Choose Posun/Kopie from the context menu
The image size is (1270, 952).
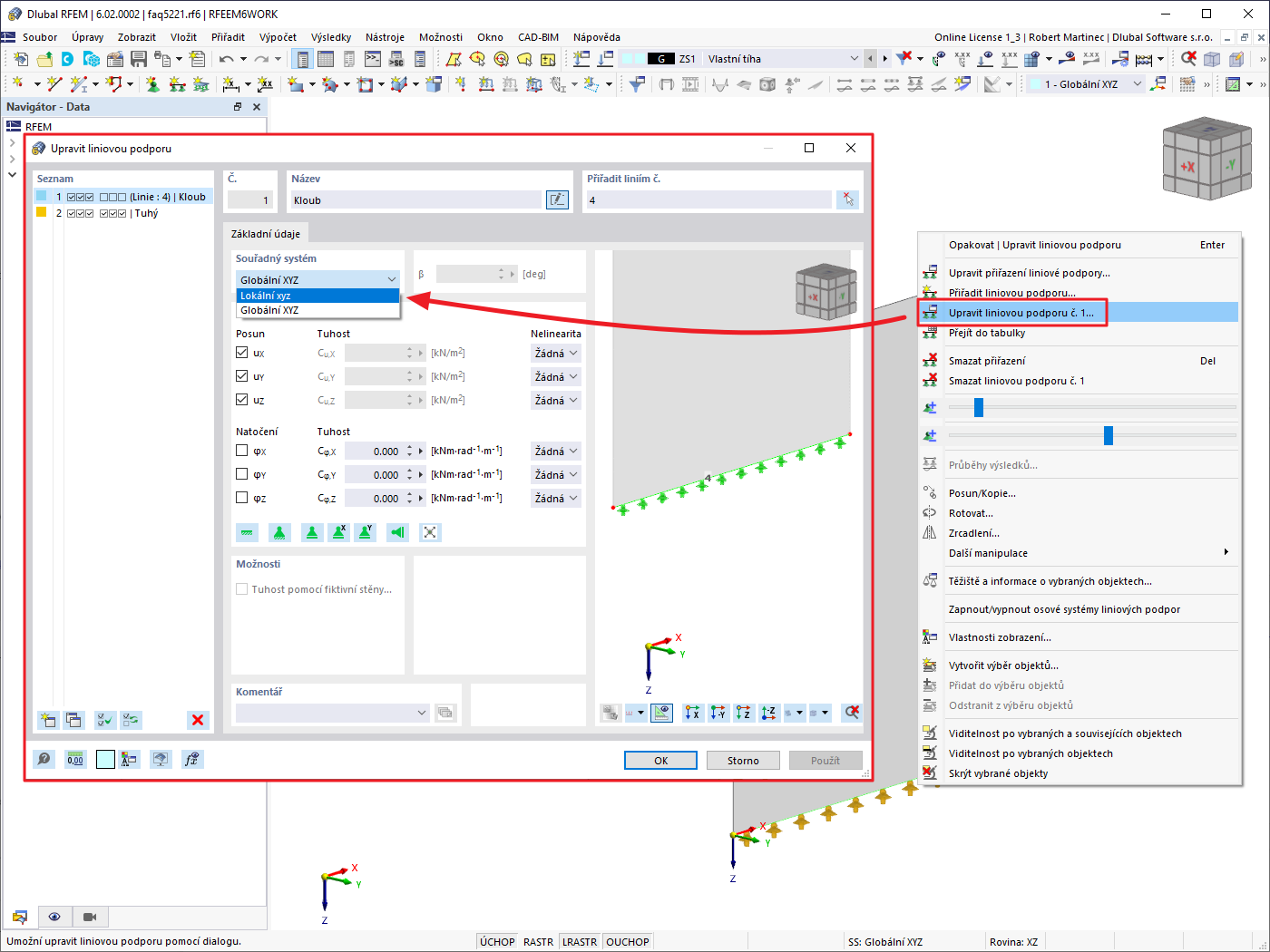983,493
